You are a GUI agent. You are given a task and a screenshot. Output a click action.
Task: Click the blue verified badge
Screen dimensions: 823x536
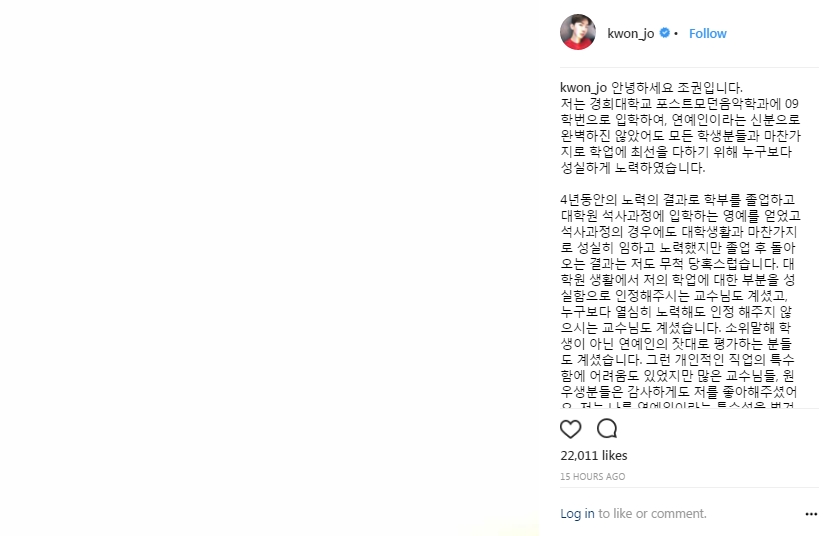[664, 33]
